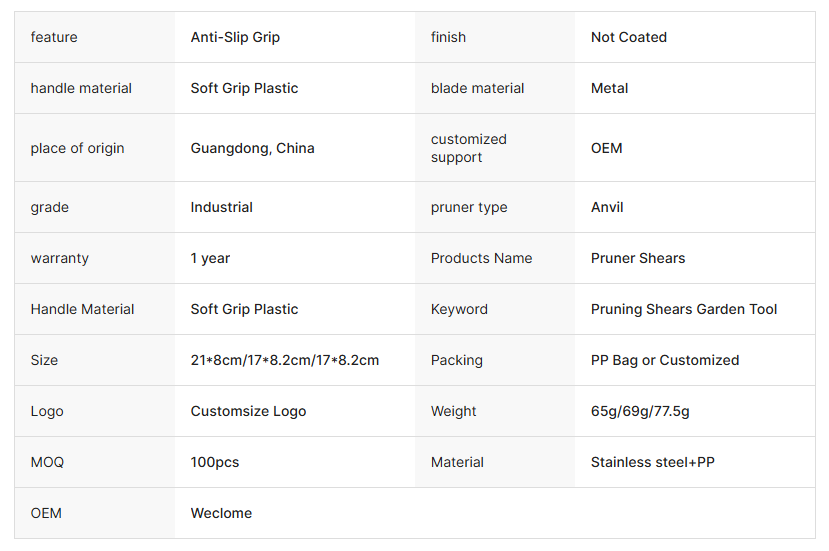
Task: Click the 'Anti-Slip Grip' feature value
Action: (x=235, y=37)
